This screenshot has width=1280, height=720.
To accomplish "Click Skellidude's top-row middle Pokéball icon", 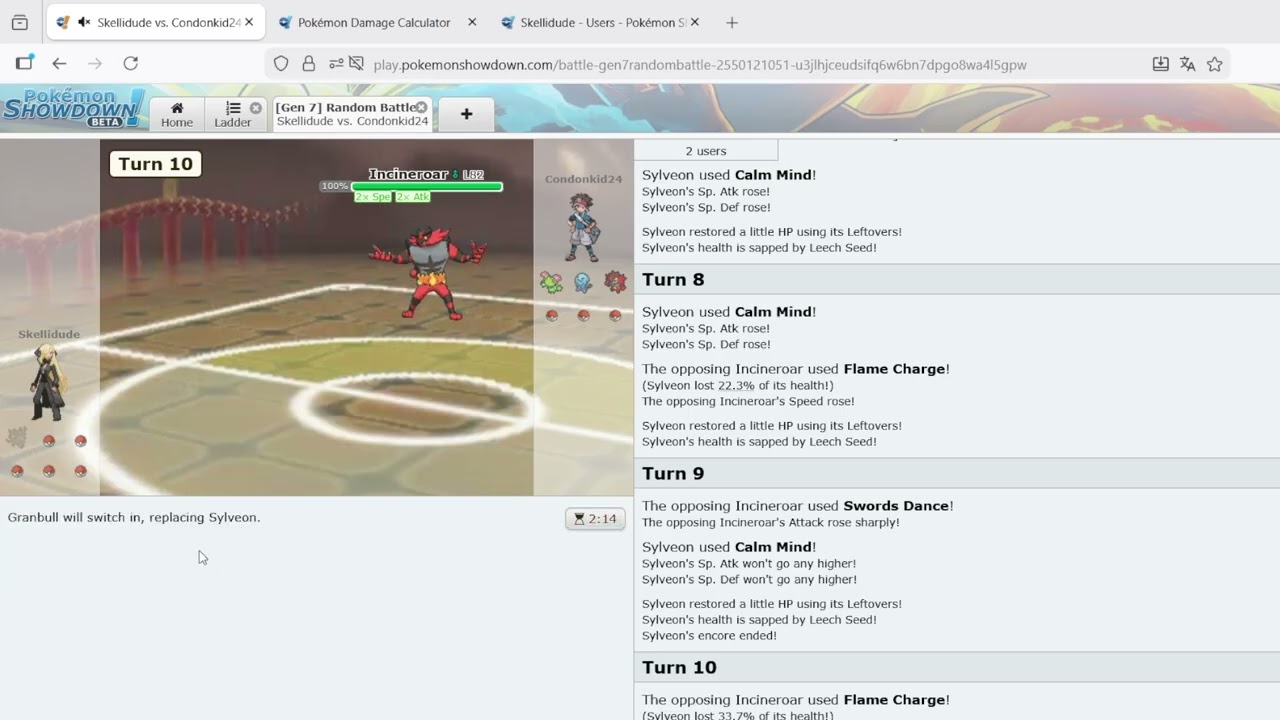I will 48,441.
